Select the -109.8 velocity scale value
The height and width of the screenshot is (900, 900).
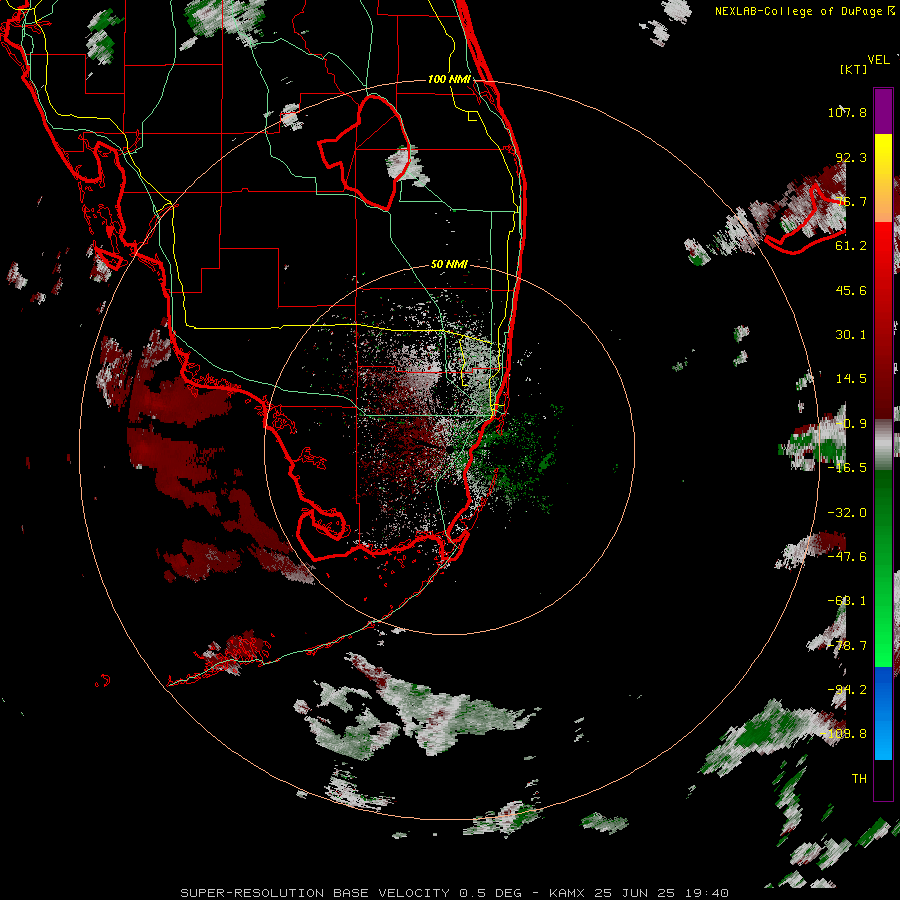(844, 734)
